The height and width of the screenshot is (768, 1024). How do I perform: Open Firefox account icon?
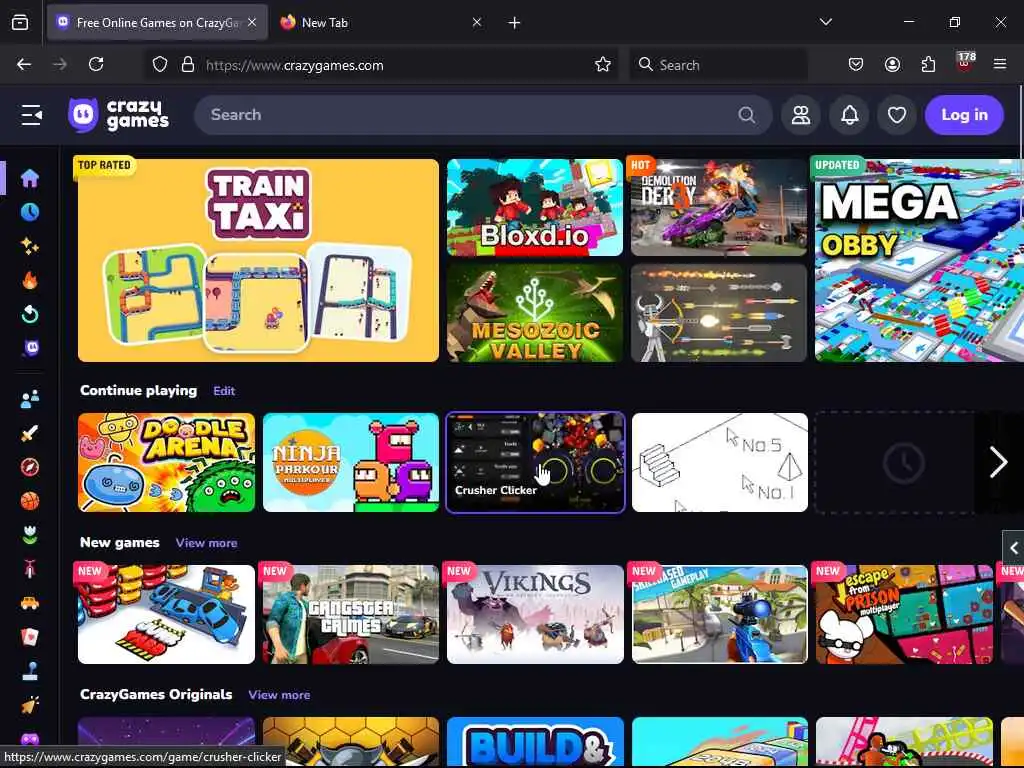point(892,64)
